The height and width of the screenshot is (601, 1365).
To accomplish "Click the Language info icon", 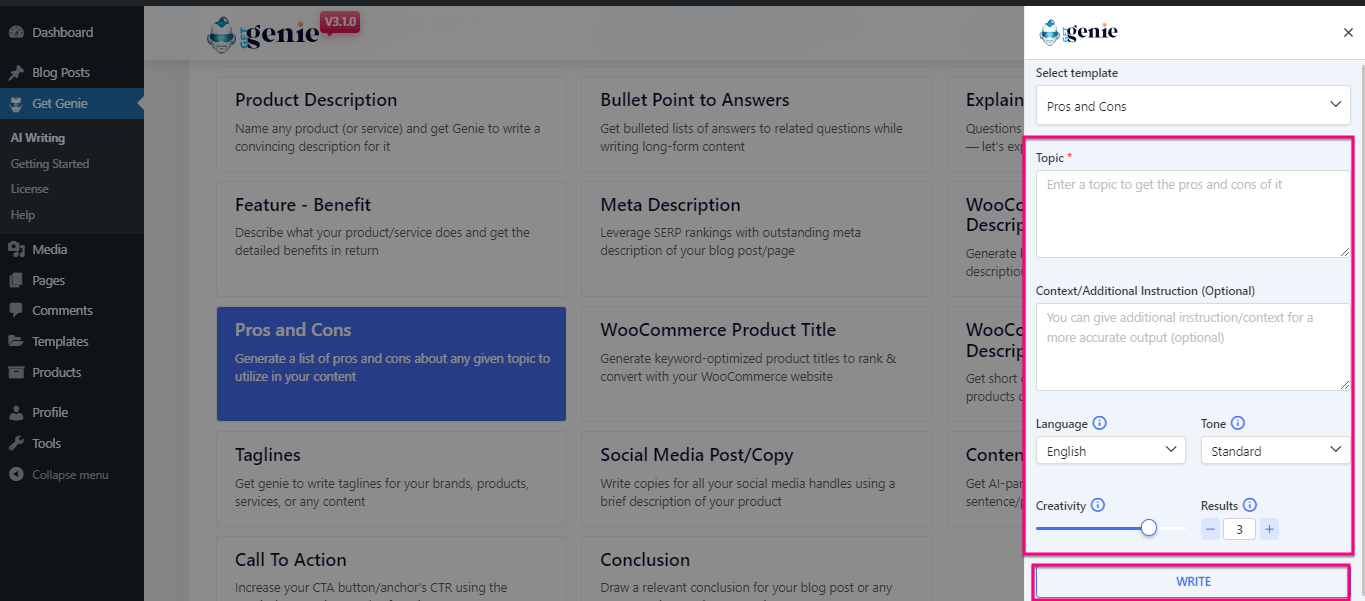I will pos(1100,424).
